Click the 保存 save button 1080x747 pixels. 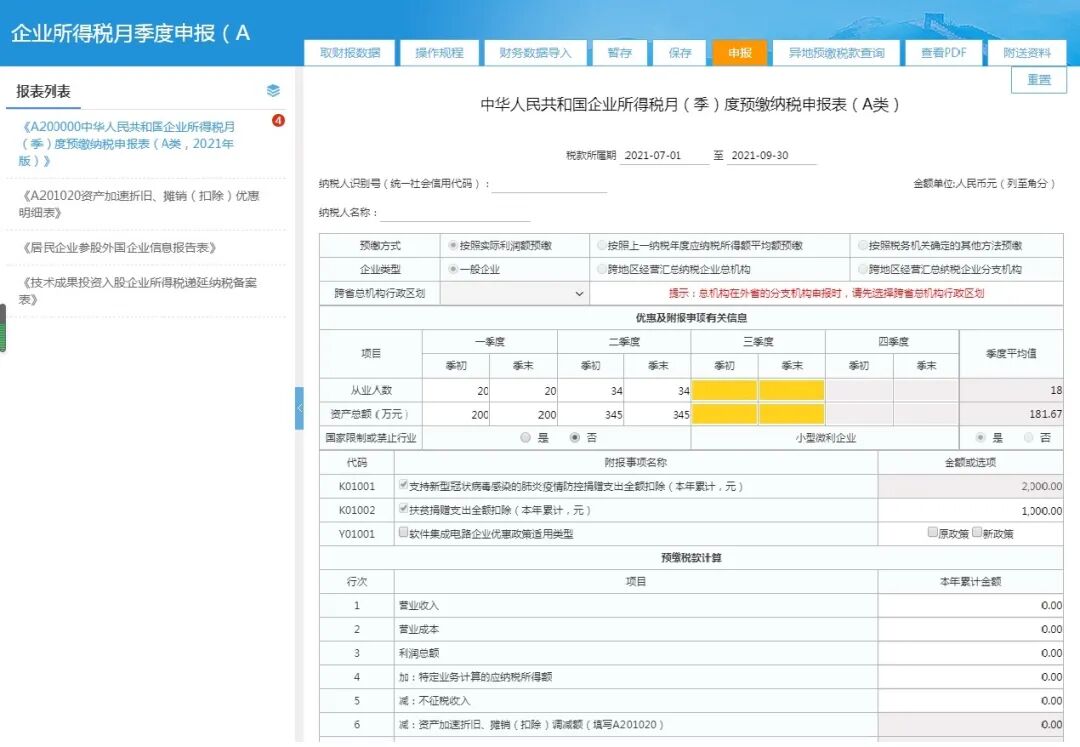coord(678,52)
